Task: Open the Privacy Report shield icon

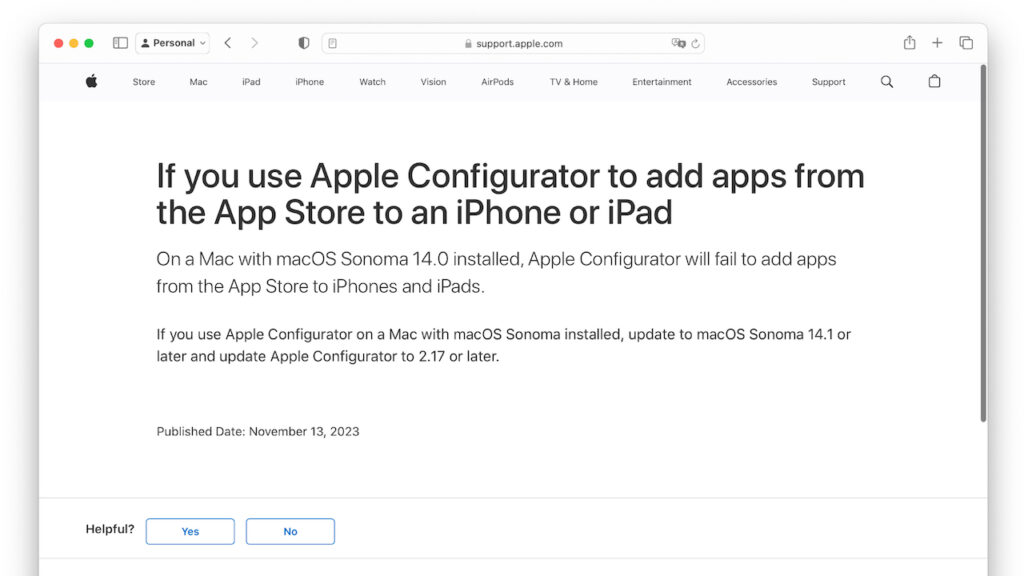Action: pos(303,42)
